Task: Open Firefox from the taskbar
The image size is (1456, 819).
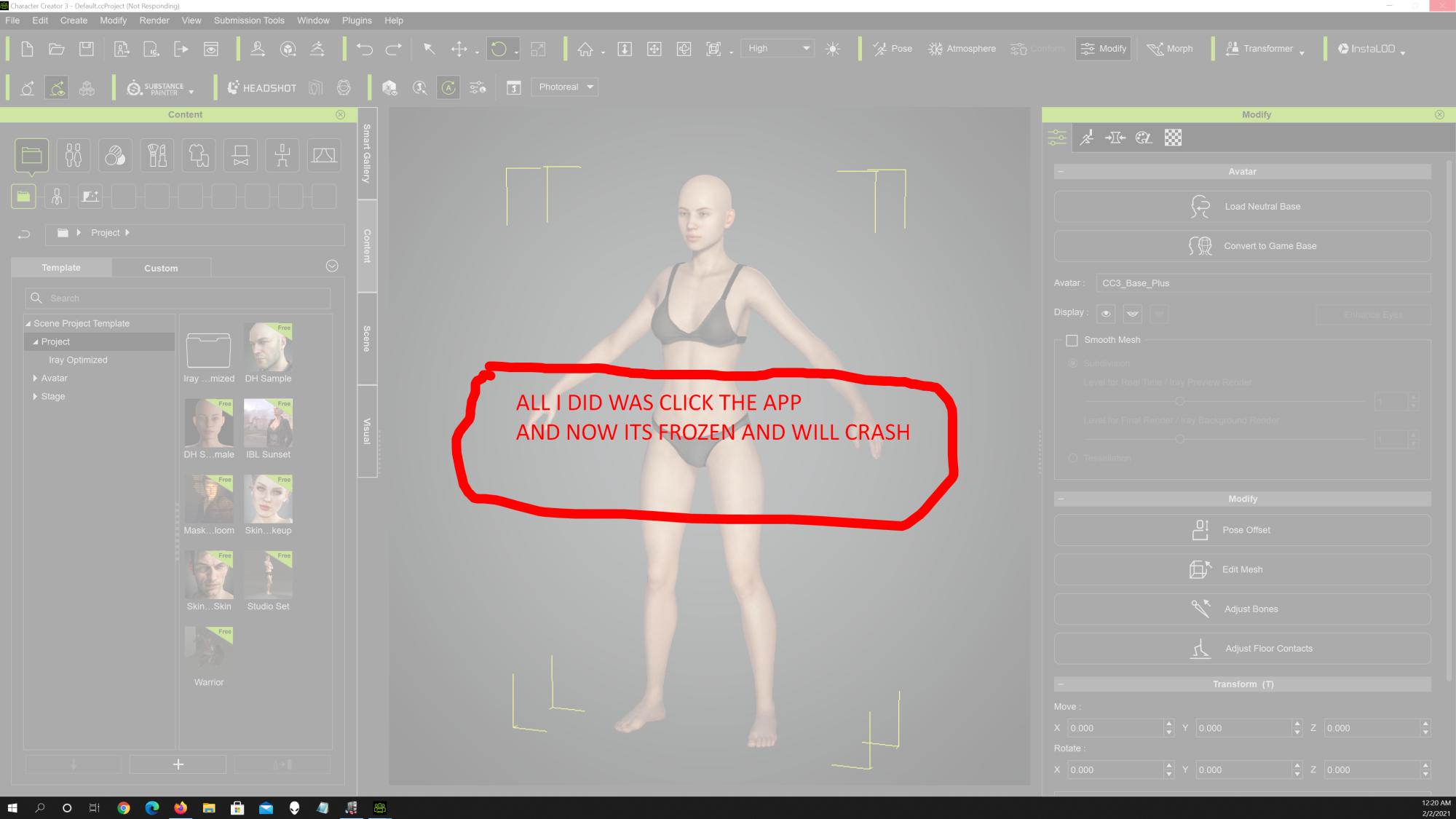Action: pyautogui.click(x=181, y=808)
